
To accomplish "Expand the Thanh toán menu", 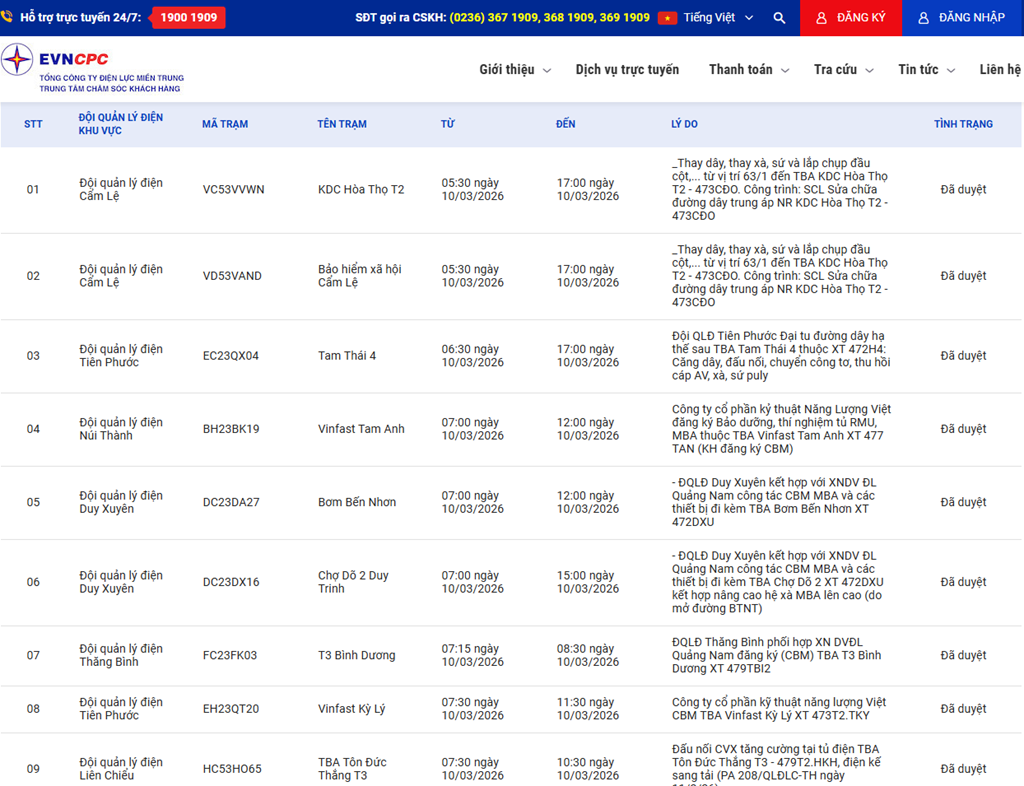I will [x=748, y=70].
